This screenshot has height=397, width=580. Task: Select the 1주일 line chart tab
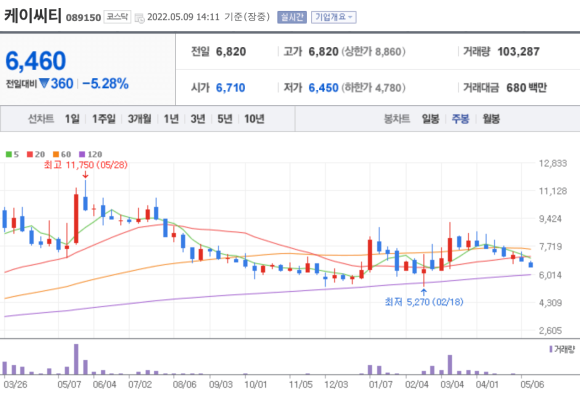tap(104, 119)
